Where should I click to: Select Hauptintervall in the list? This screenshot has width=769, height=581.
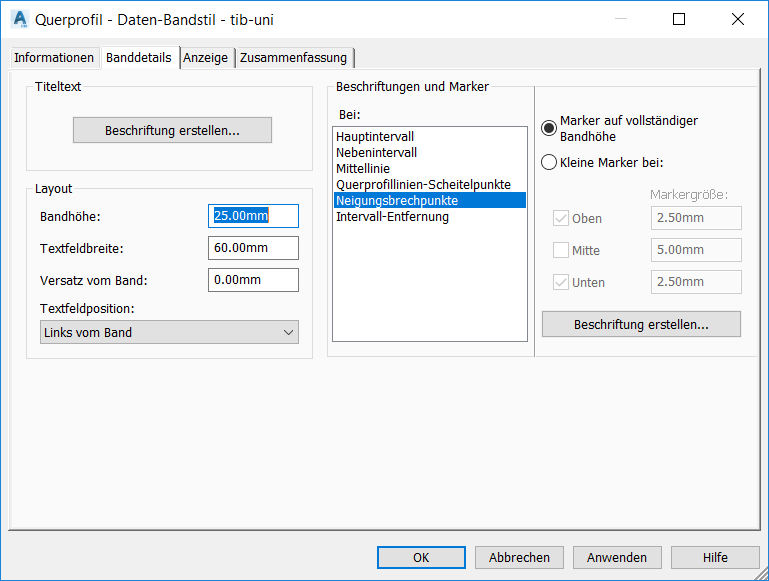375,137
